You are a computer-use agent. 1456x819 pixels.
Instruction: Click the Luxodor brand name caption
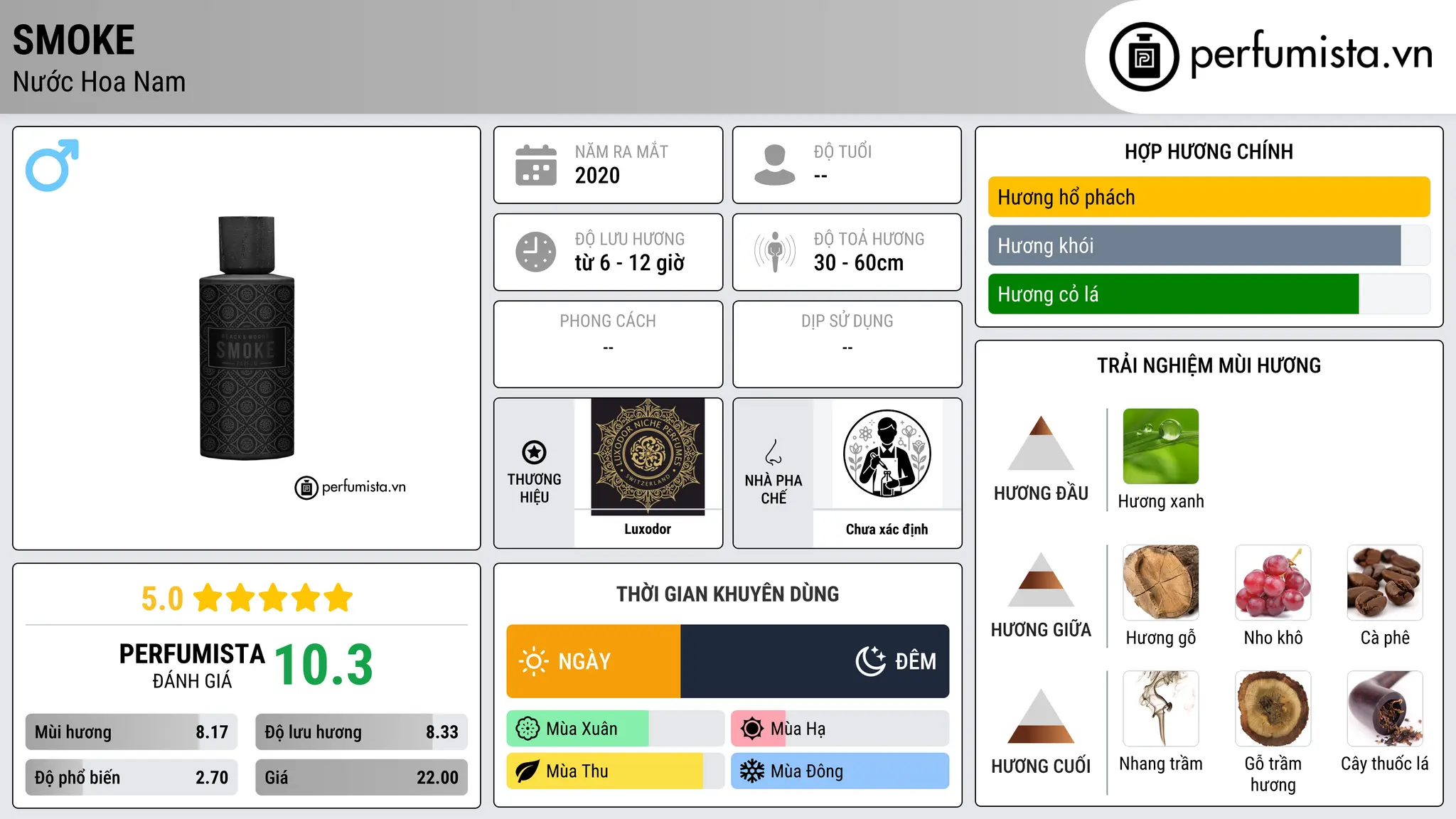(648, 529)
